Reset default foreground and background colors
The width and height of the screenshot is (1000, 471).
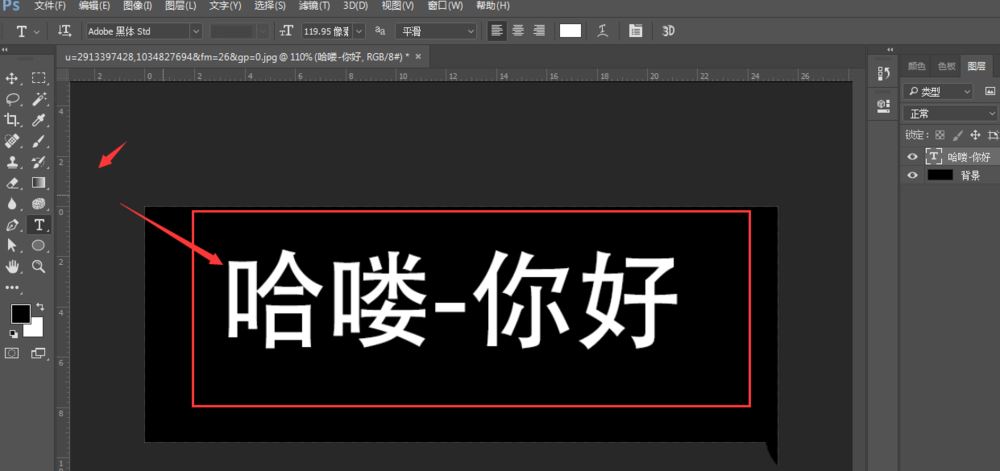click(14, 333)
